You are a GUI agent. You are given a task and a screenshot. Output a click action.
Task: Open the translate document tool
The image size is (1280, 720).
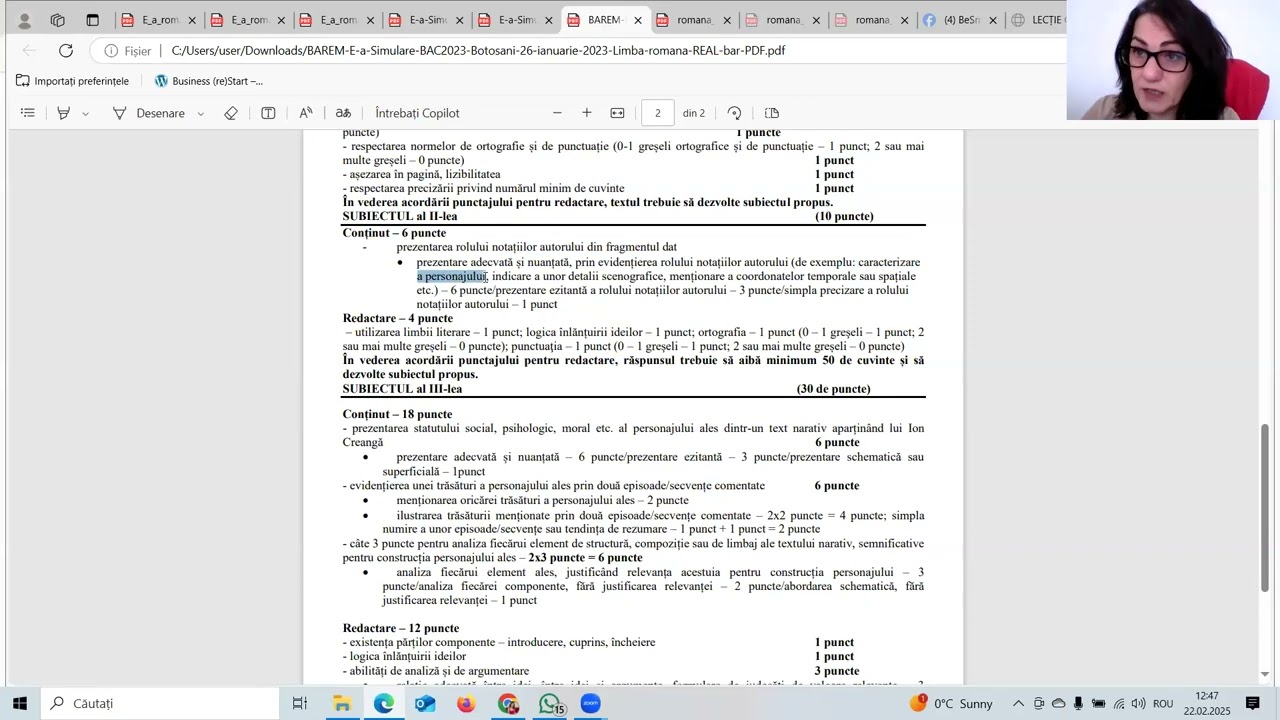click(343, 113)
